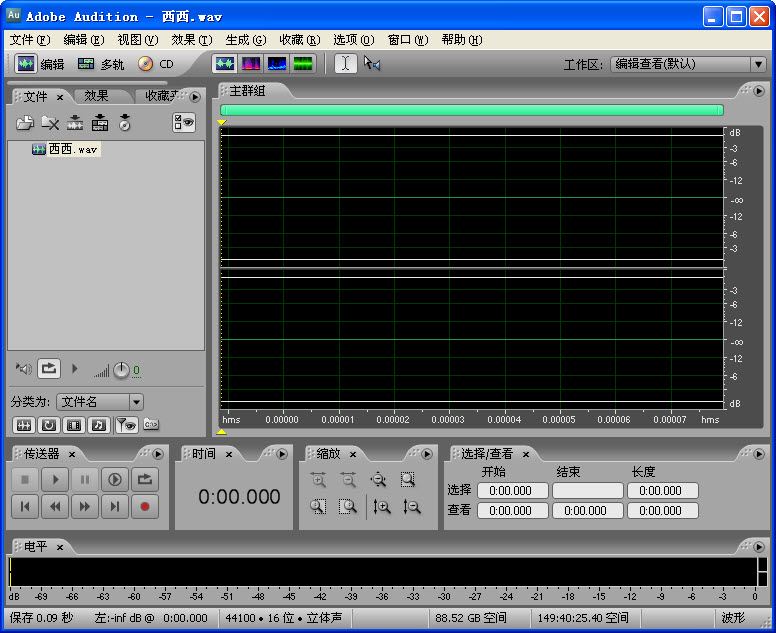
Task: Open the 工作区 workspace dropdown
Action: [688, 64]
